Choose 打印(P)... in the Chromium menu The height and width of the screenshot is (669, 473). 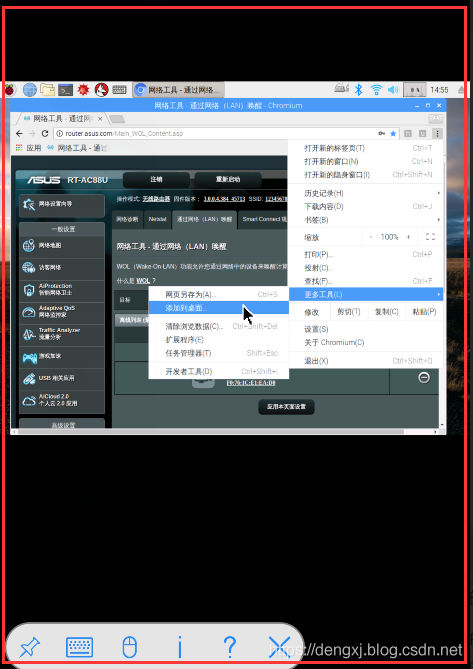(366, 255)
